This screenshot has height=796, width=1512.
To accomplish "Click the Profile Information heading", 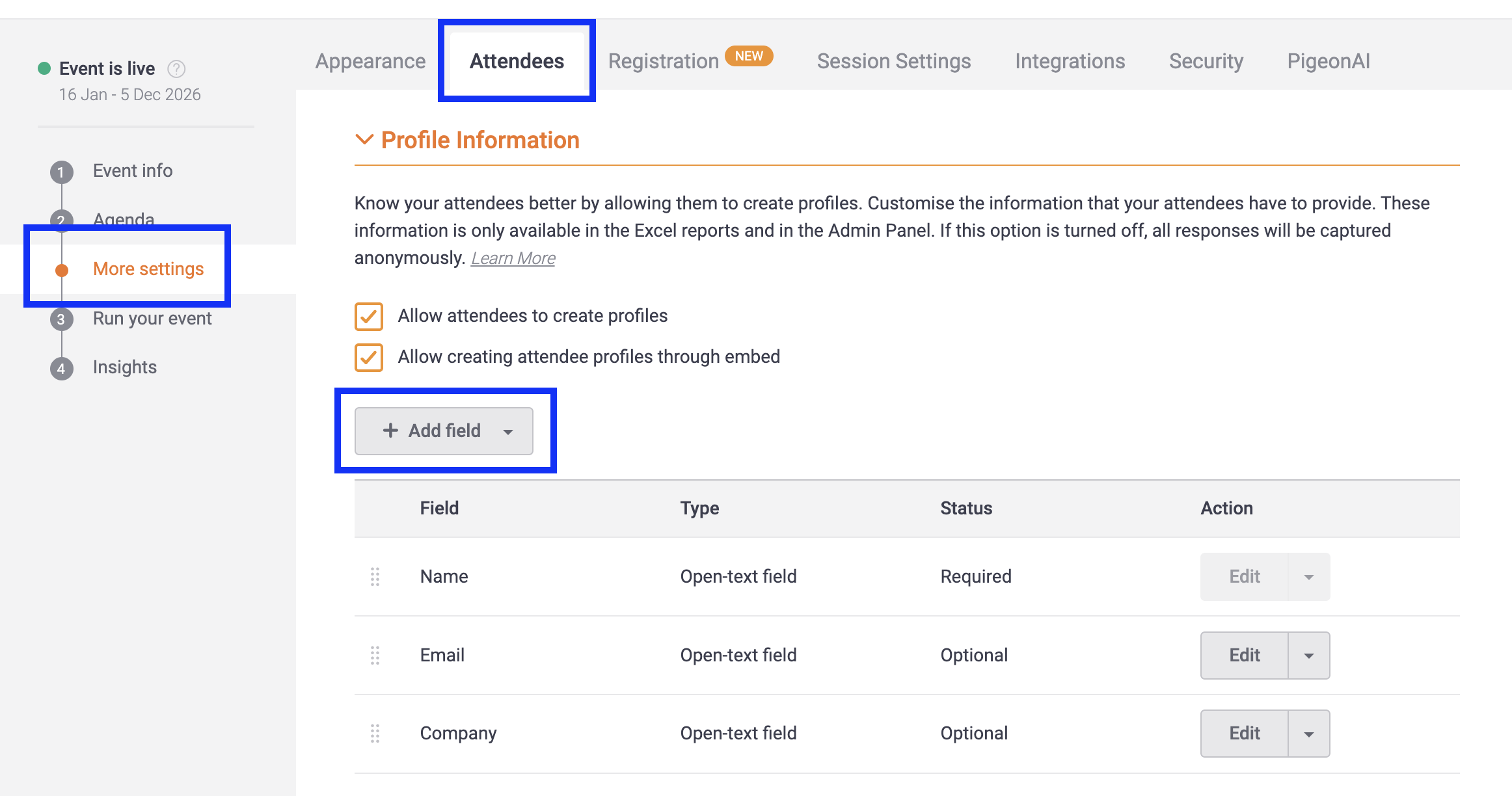I will tap(480, 140).
